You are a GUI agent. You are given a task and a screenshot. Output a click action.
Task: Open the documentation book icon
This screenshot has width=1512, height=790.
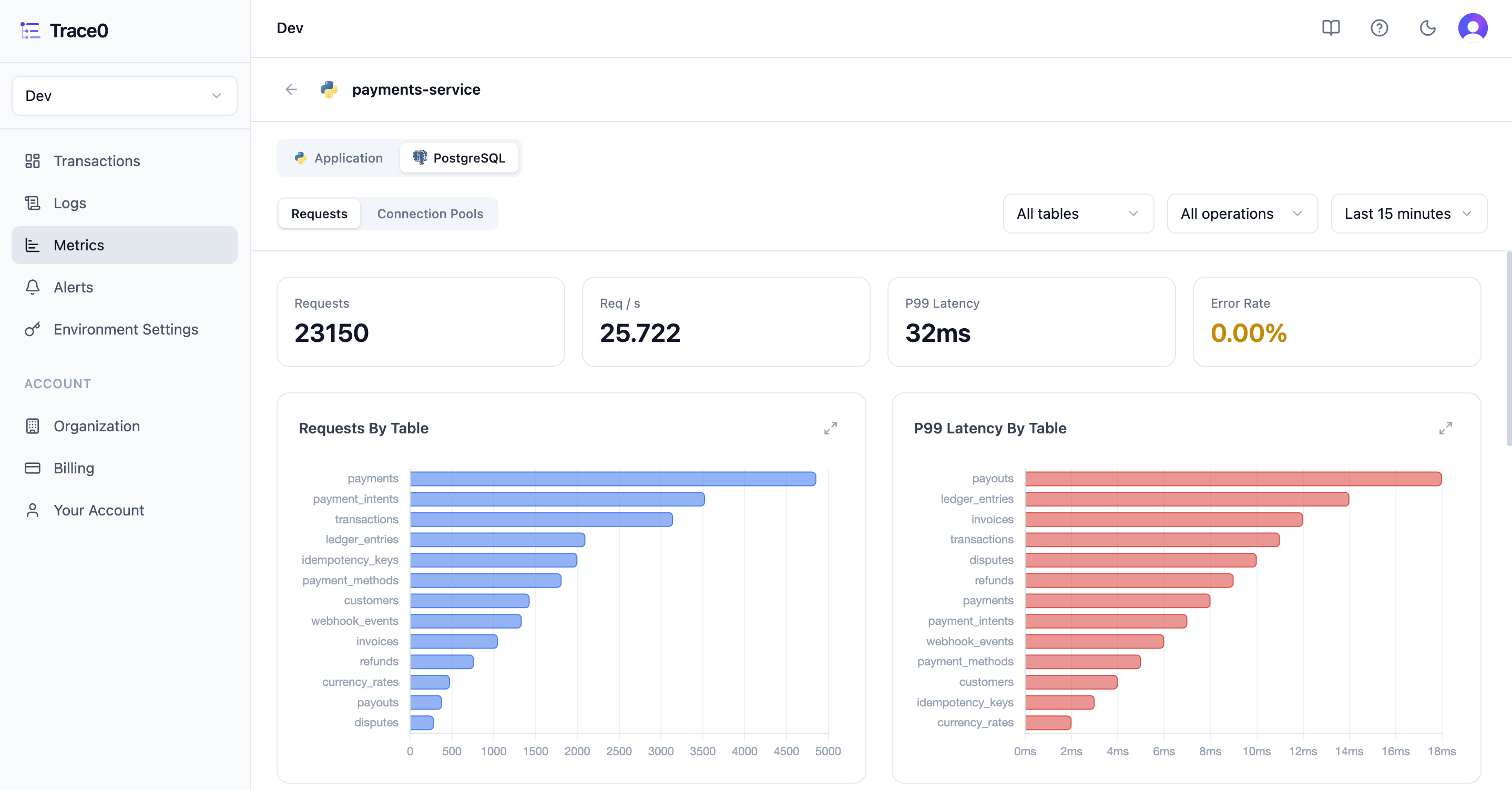tap(1331, 27)
